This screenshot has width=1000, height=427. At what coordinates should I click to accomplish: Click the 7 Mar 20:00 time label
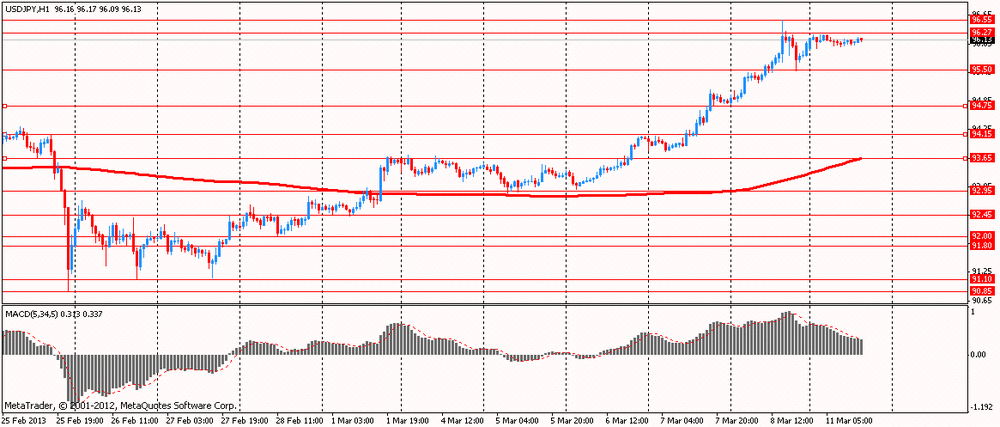(739, 421)
